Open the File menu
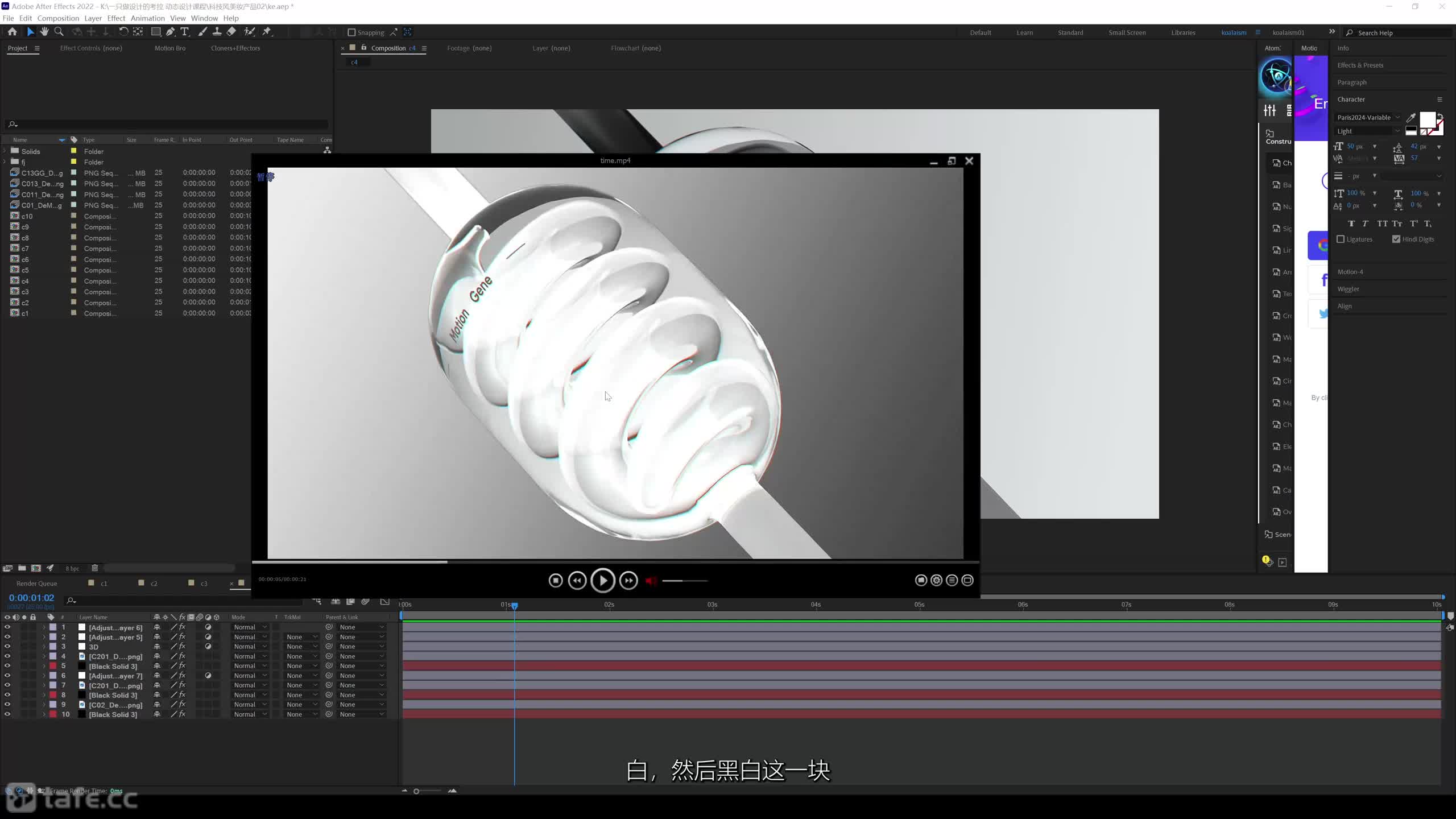The image size is (1456, 819). click(x=8, y=18)
